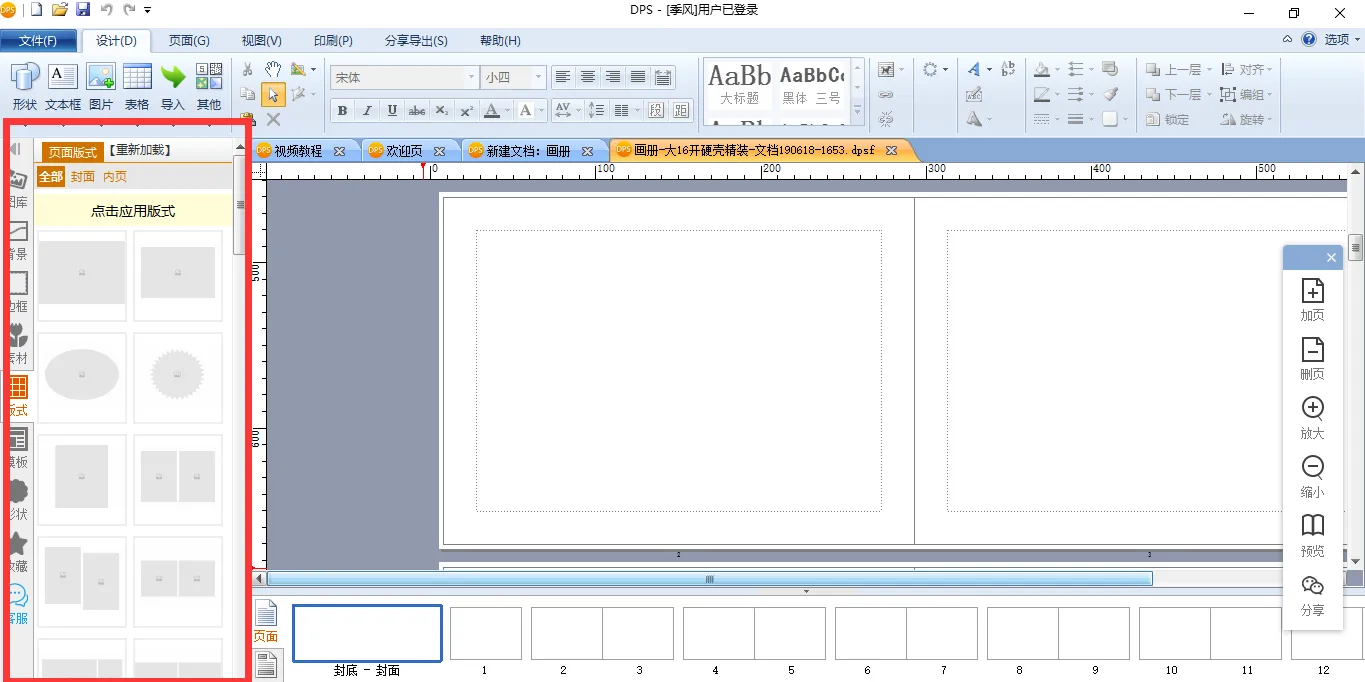Click the undo arrow in title bar

click(x=107, y=10)
